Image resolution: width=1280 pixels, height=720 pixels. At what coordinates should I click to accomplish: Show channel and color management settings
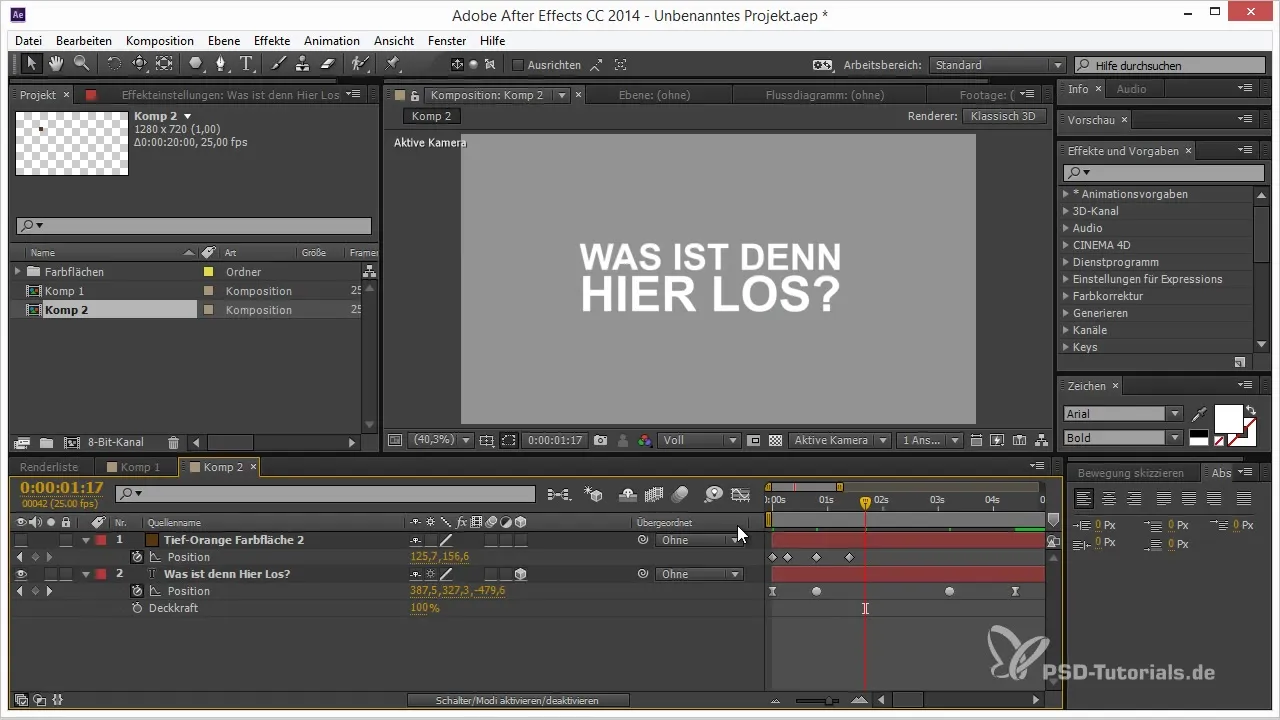coord(645,440)
